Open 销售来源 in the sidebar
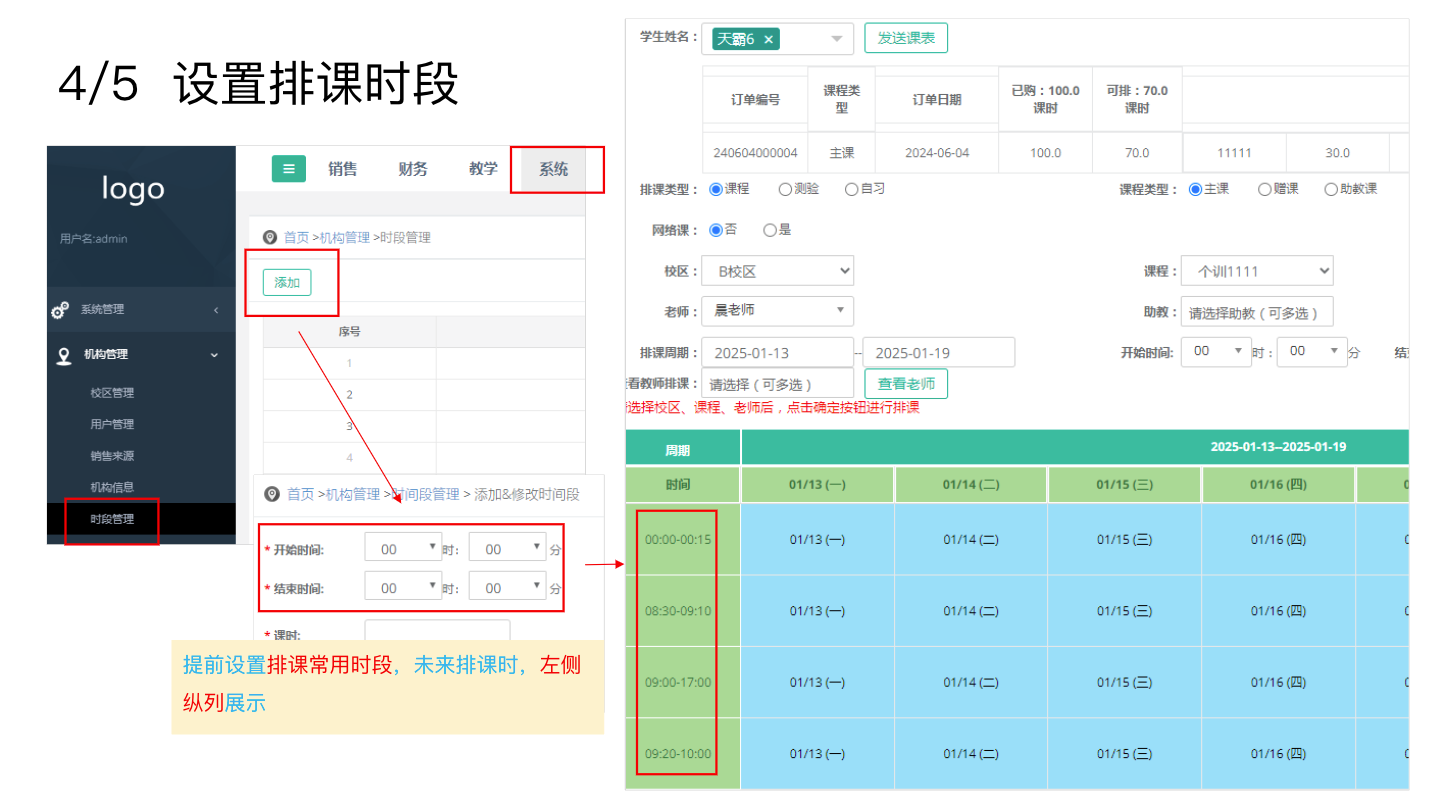 point(112,456)
